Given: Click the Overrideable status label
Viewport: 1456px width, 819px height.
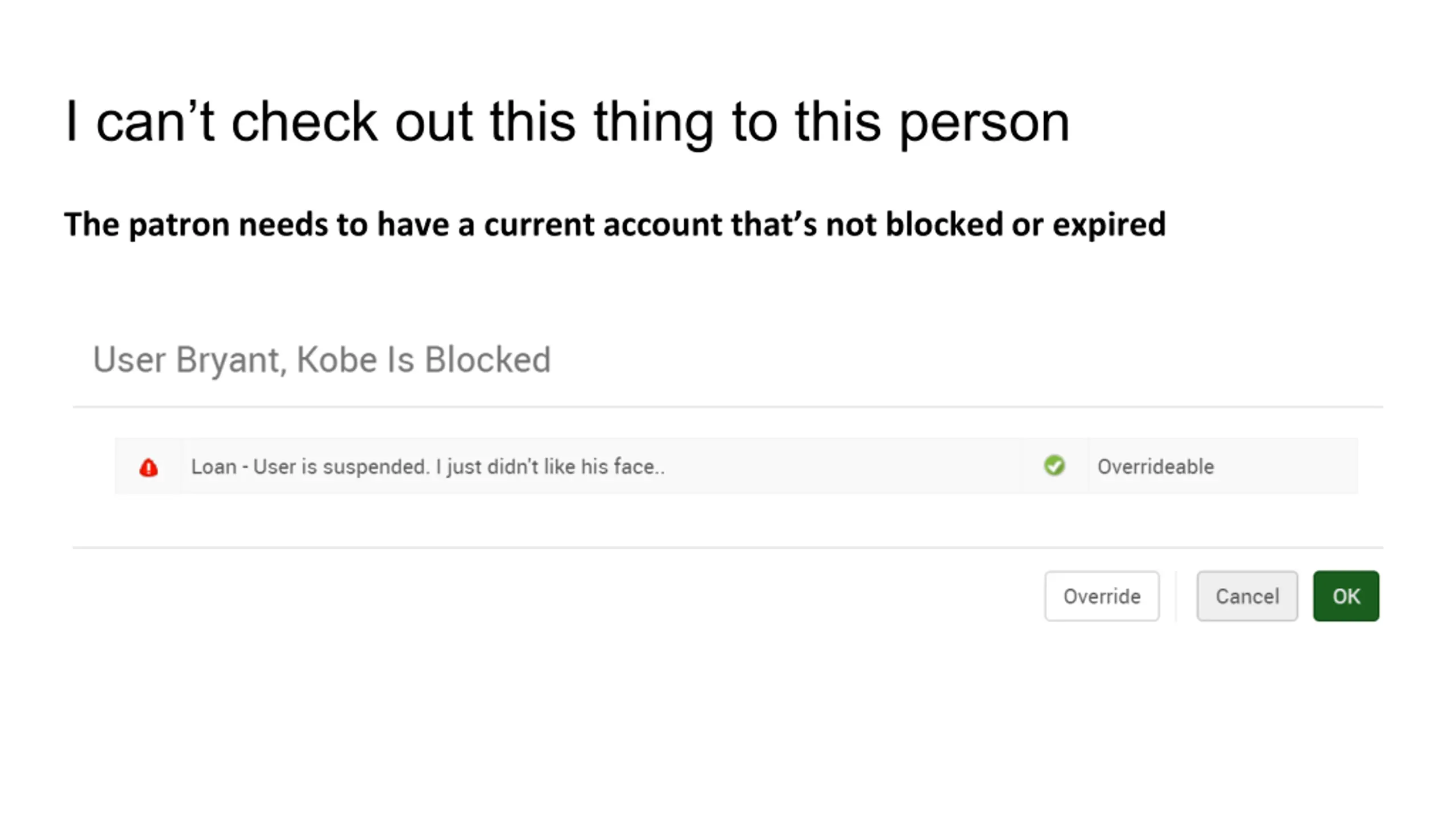Looking at the screenshot, I should click(x=1156, y=467).
